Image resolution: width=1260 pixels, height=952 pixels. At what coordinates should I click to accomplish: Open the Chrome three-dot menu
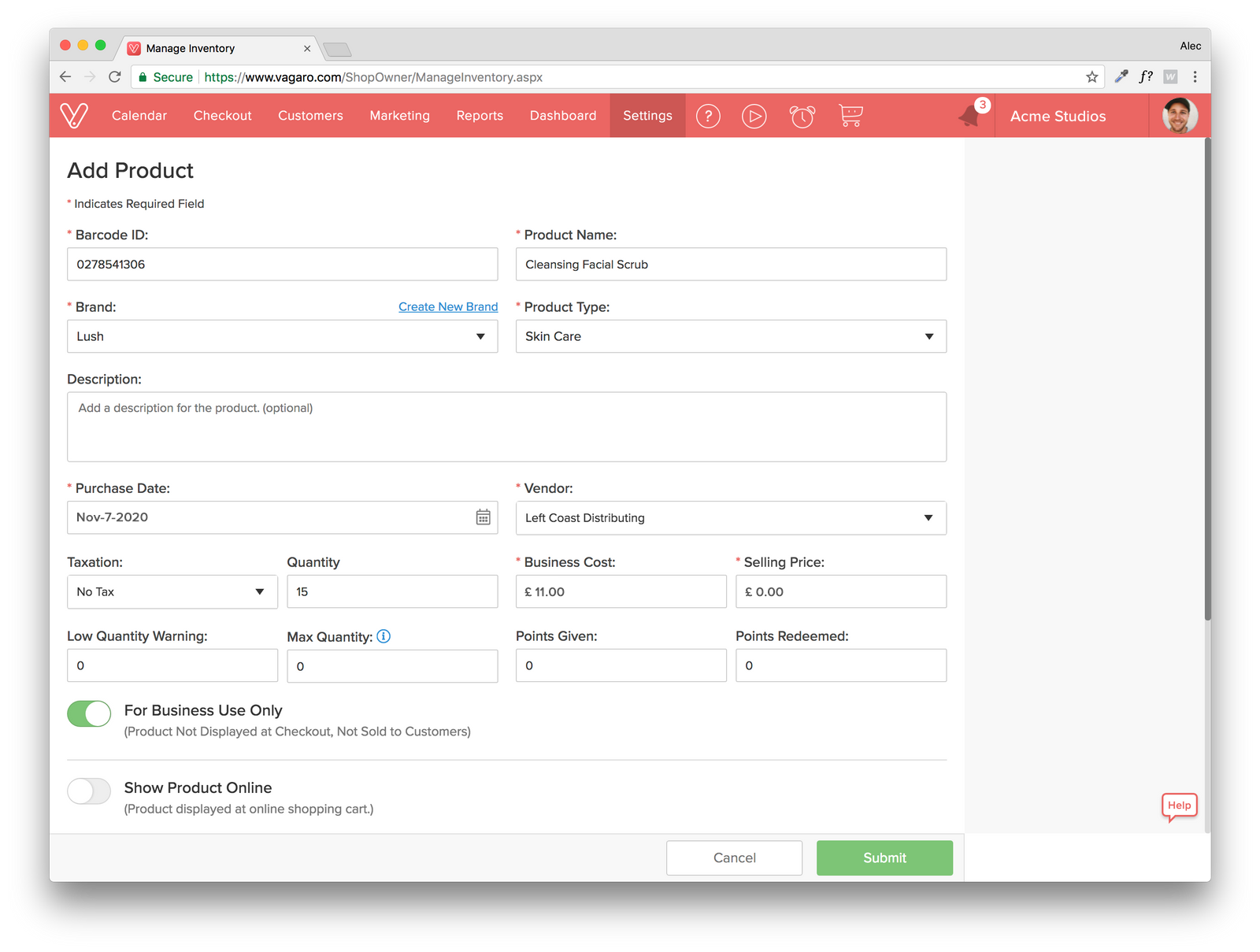tap(1195, 77)
